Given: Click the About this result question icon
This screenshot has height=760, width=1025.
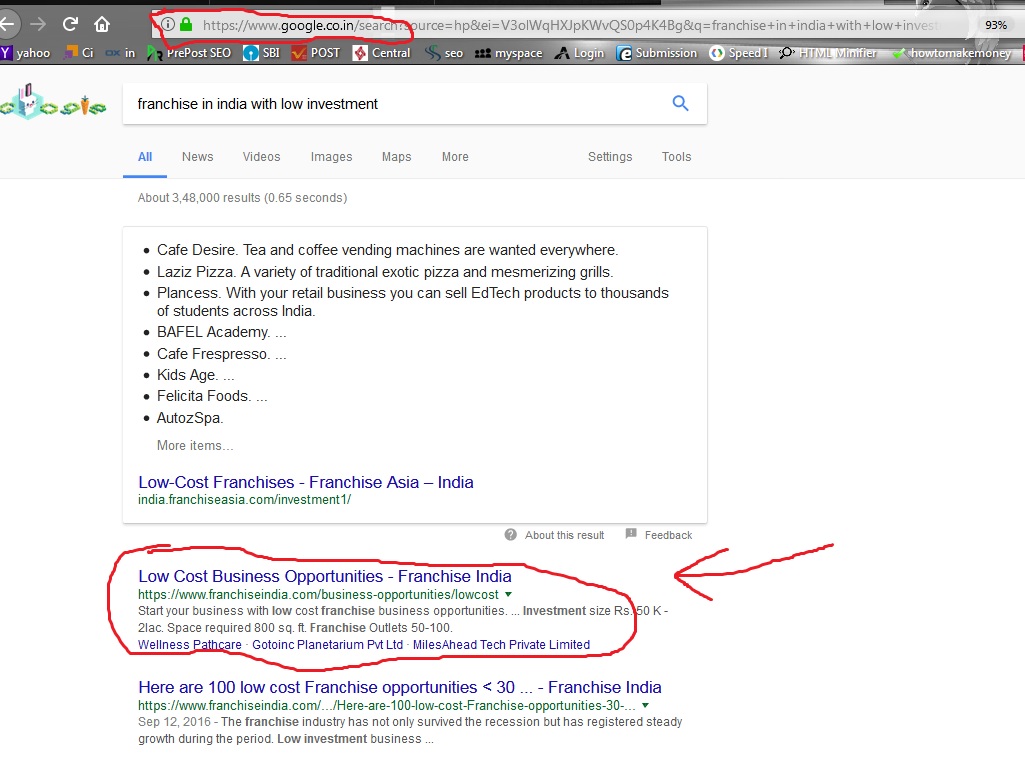Looking at the screenshot, I should click(x=511, y=535).
